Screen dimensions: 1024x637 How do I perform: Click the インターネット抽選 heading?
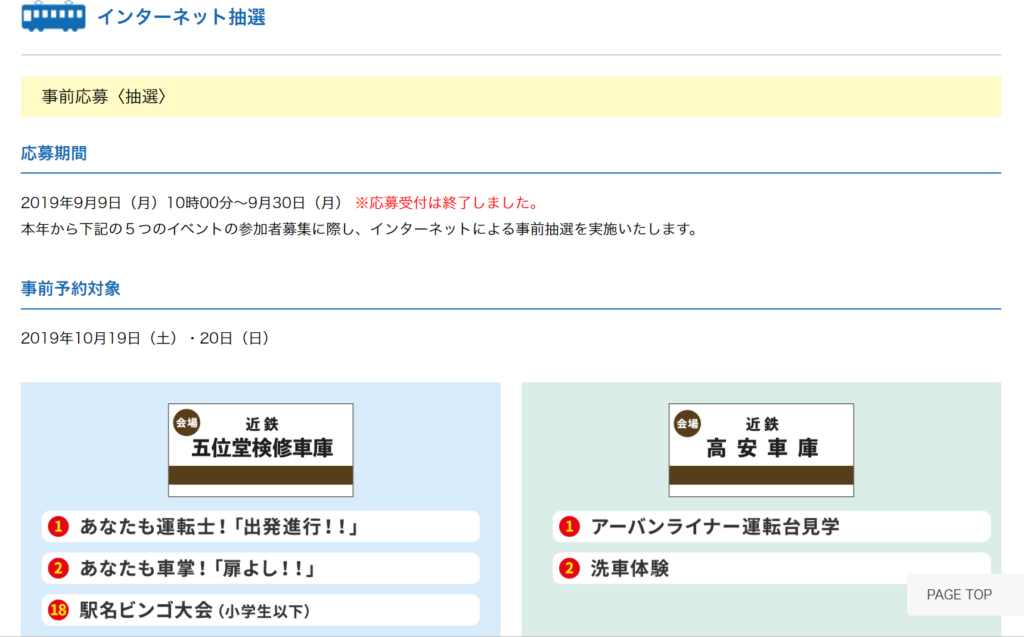pos(181,17)
